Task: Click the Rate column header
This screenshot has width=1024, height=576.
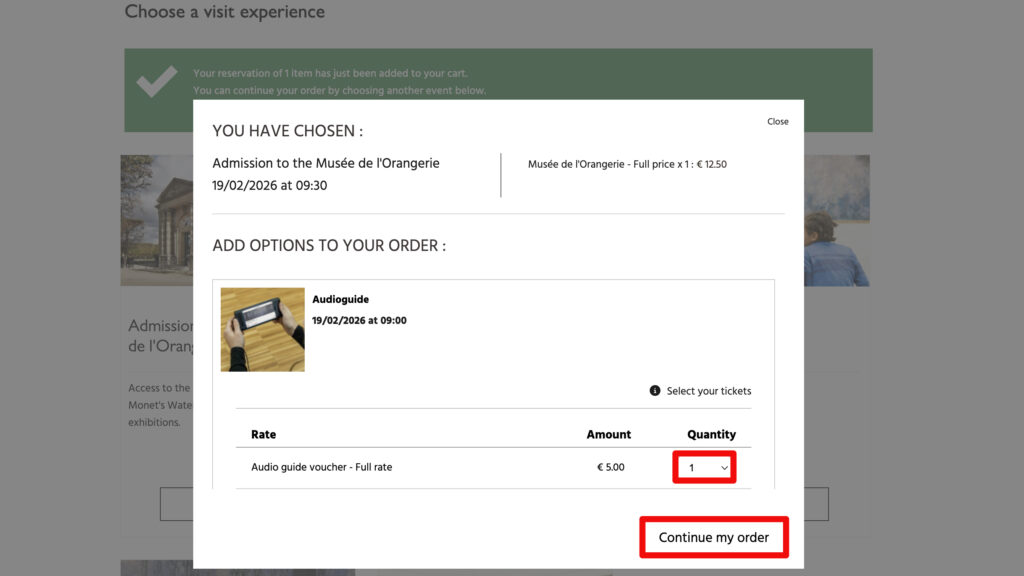Action: coord(263,434)
